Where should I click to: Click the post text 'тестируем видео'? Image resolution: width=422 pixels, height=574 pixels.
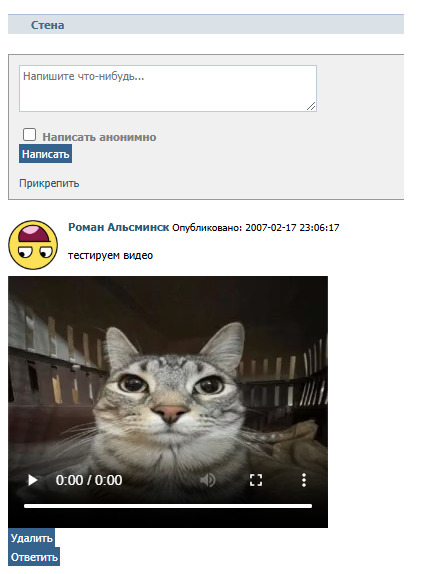(110, 255)
